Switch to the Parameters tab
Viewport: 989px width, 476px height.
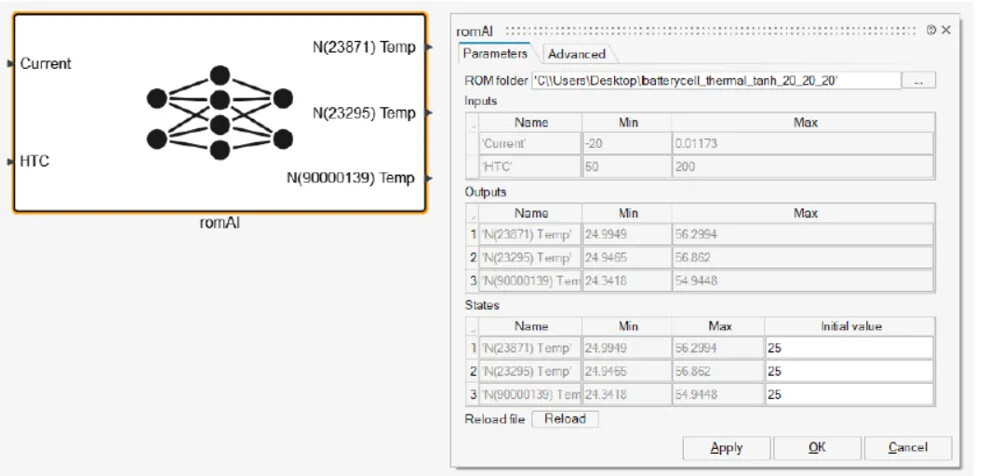pyautogui.click(x=495, y=54)
